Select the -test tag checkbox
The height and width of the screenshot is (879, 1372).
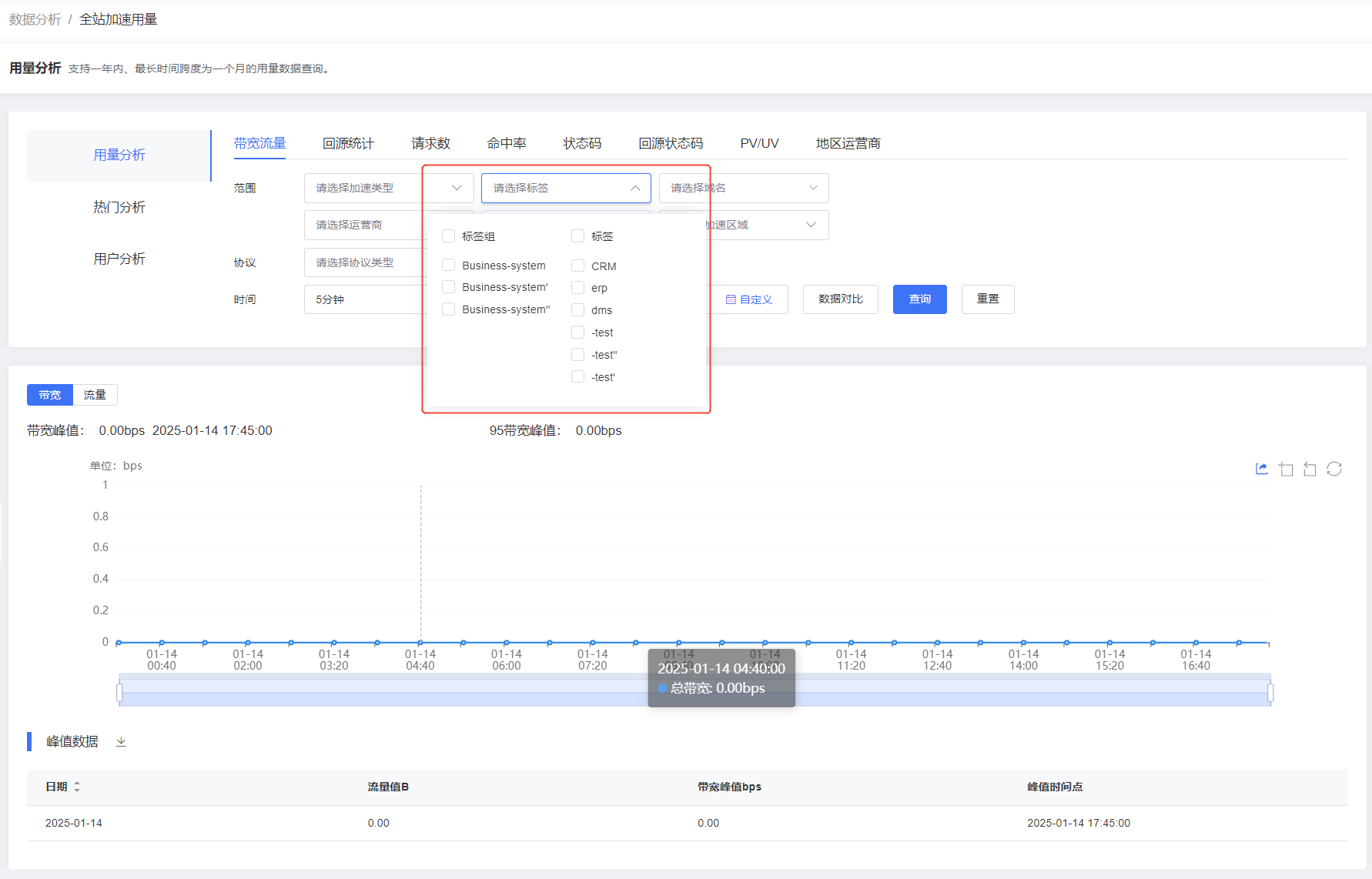(x=577, y=333)
